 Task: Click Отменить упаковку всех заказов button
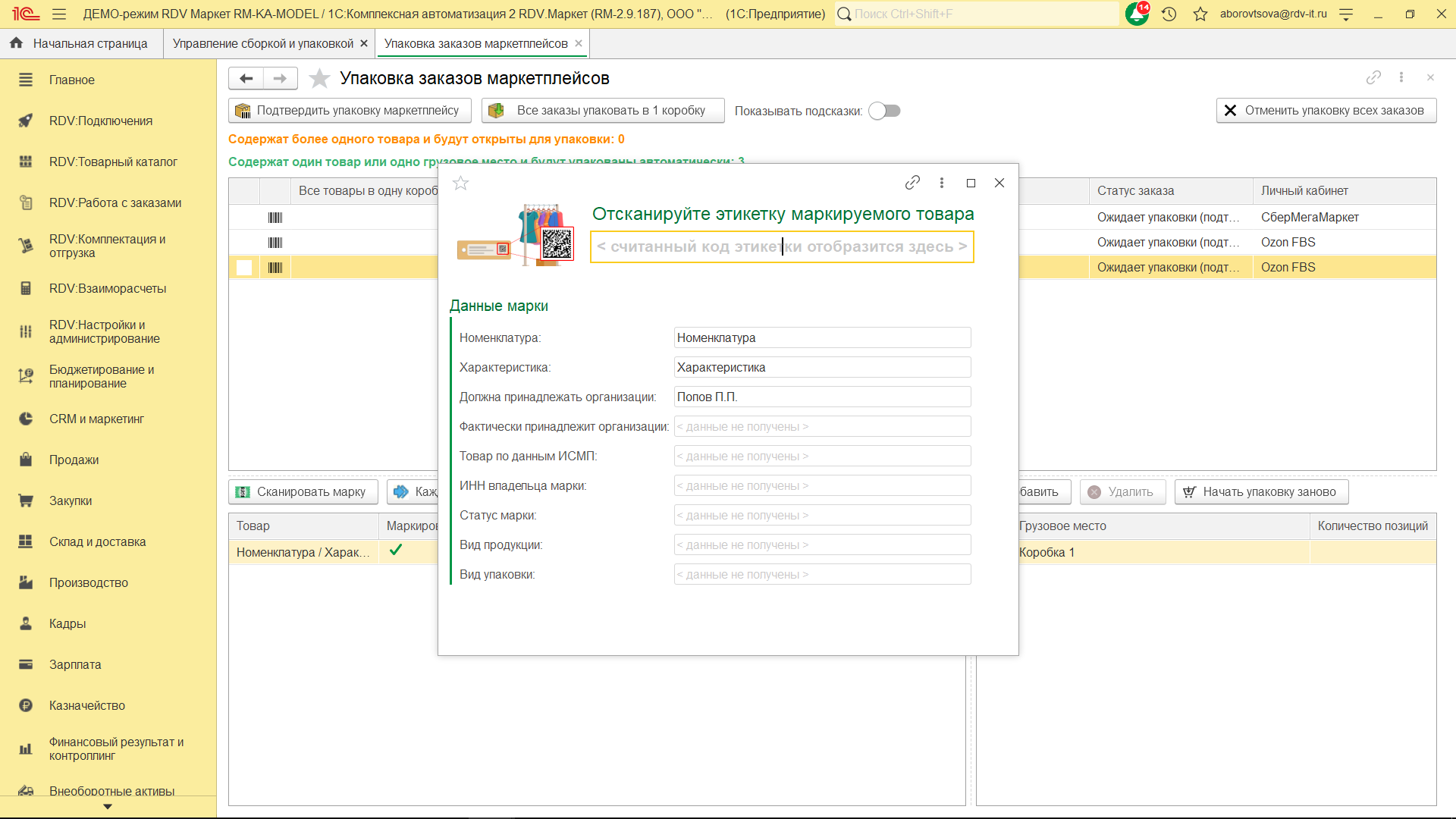[1326, 111]
